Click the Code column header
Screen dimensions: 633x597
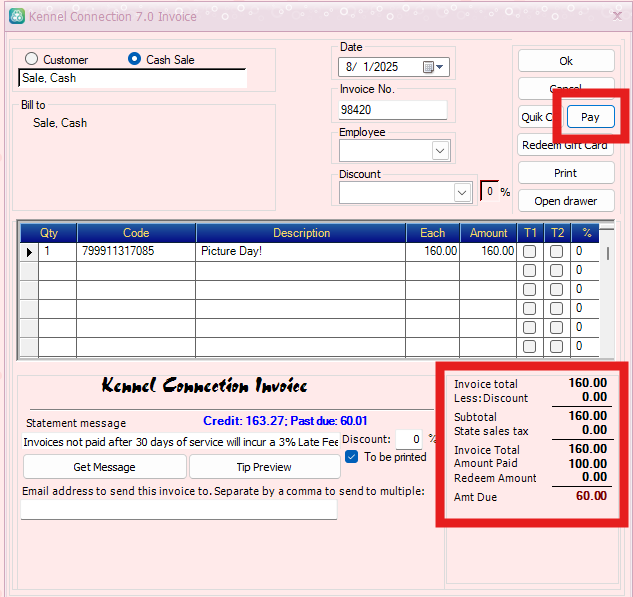pyautogui.click(x=136, y=233)
